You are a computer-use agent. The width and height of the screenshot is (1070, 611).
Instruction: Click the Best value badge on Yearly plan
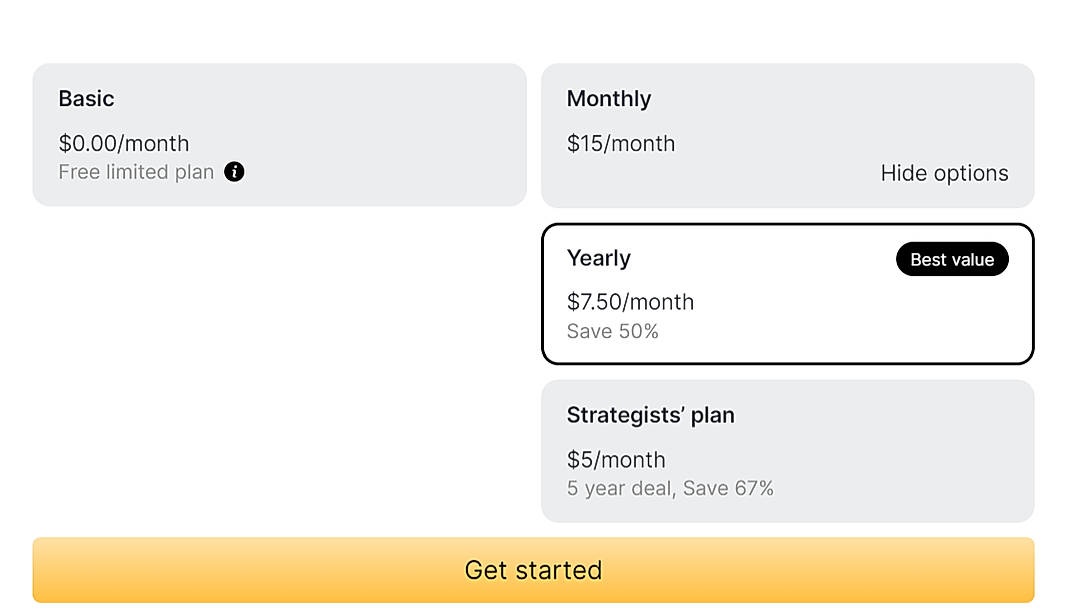pos(951,259)
